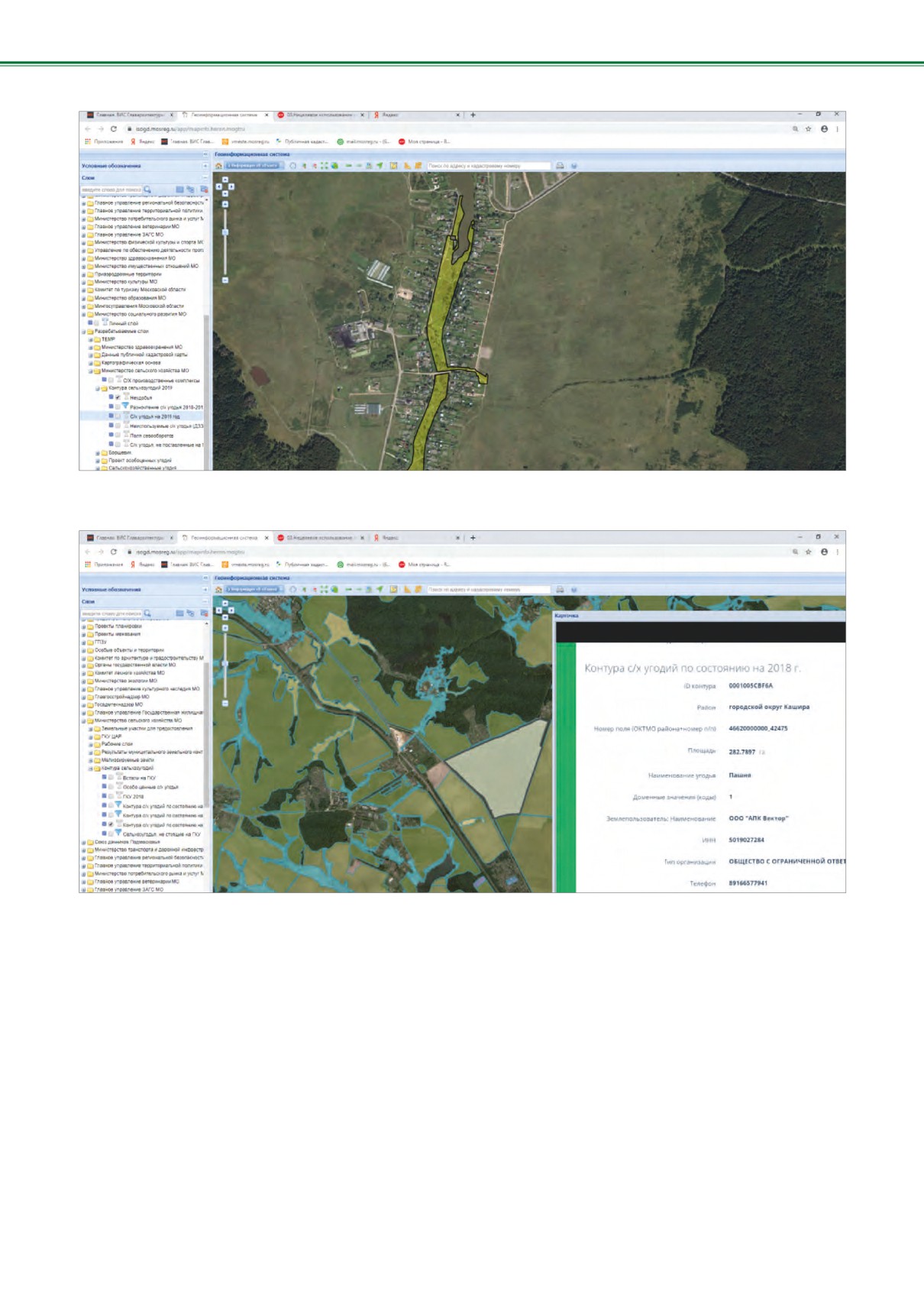
Task: Expand the Данные публичной кадастровой карты folder
Action: [x=90, y=355]
